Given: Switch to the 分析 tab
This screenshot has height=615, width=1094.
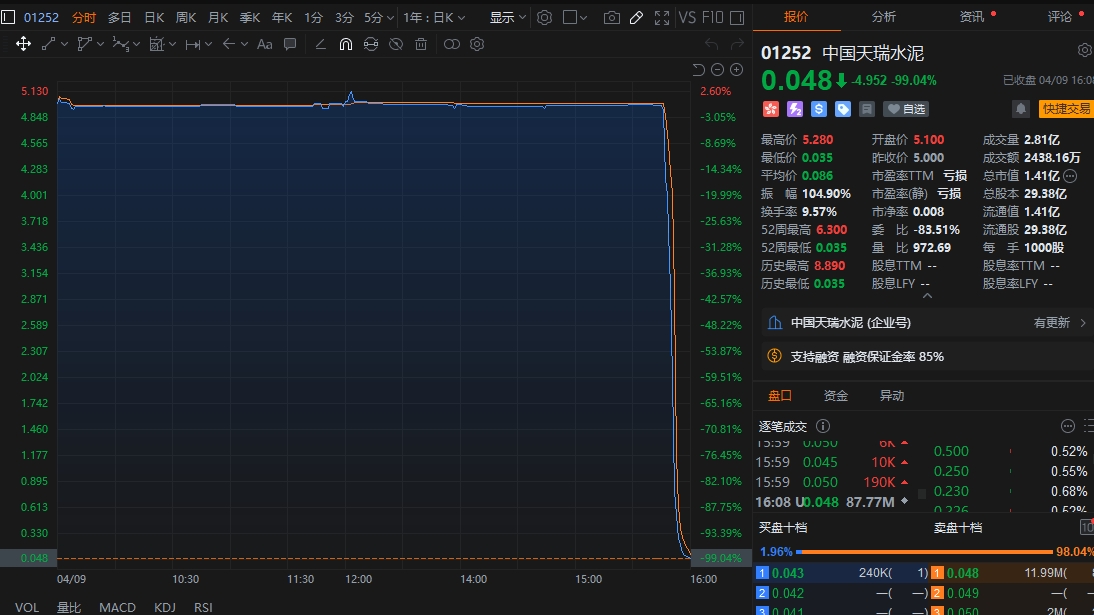Looking at the screenshot, I should [x=883, y=16].
